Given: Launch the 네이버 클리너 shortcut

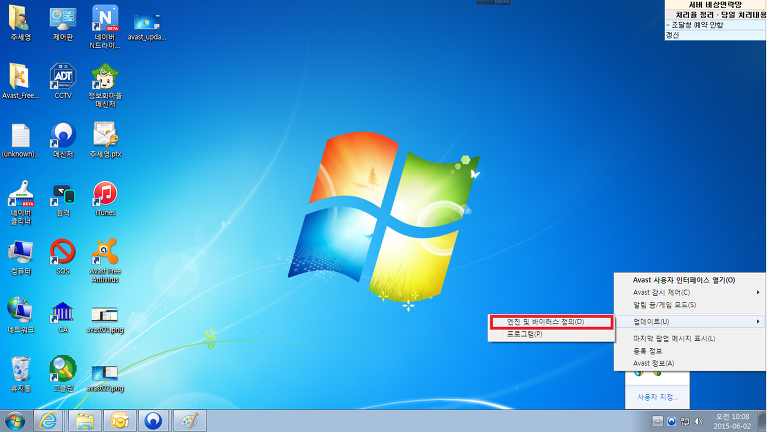Looking at the screenshot, I should pyautogui.click(x=21, y=203).
